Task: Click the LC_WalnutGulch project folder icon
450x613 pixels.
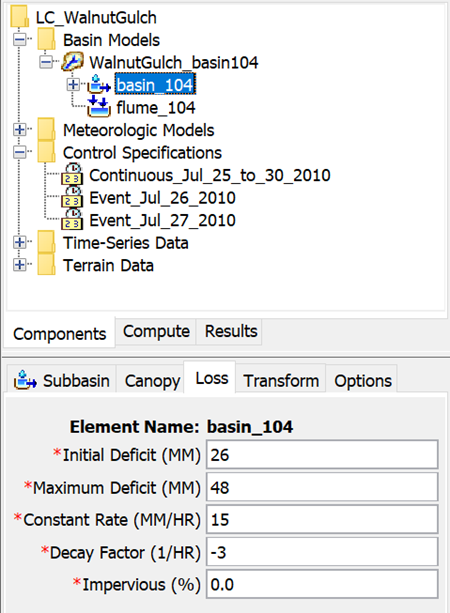Action: [x=20, y=17]
